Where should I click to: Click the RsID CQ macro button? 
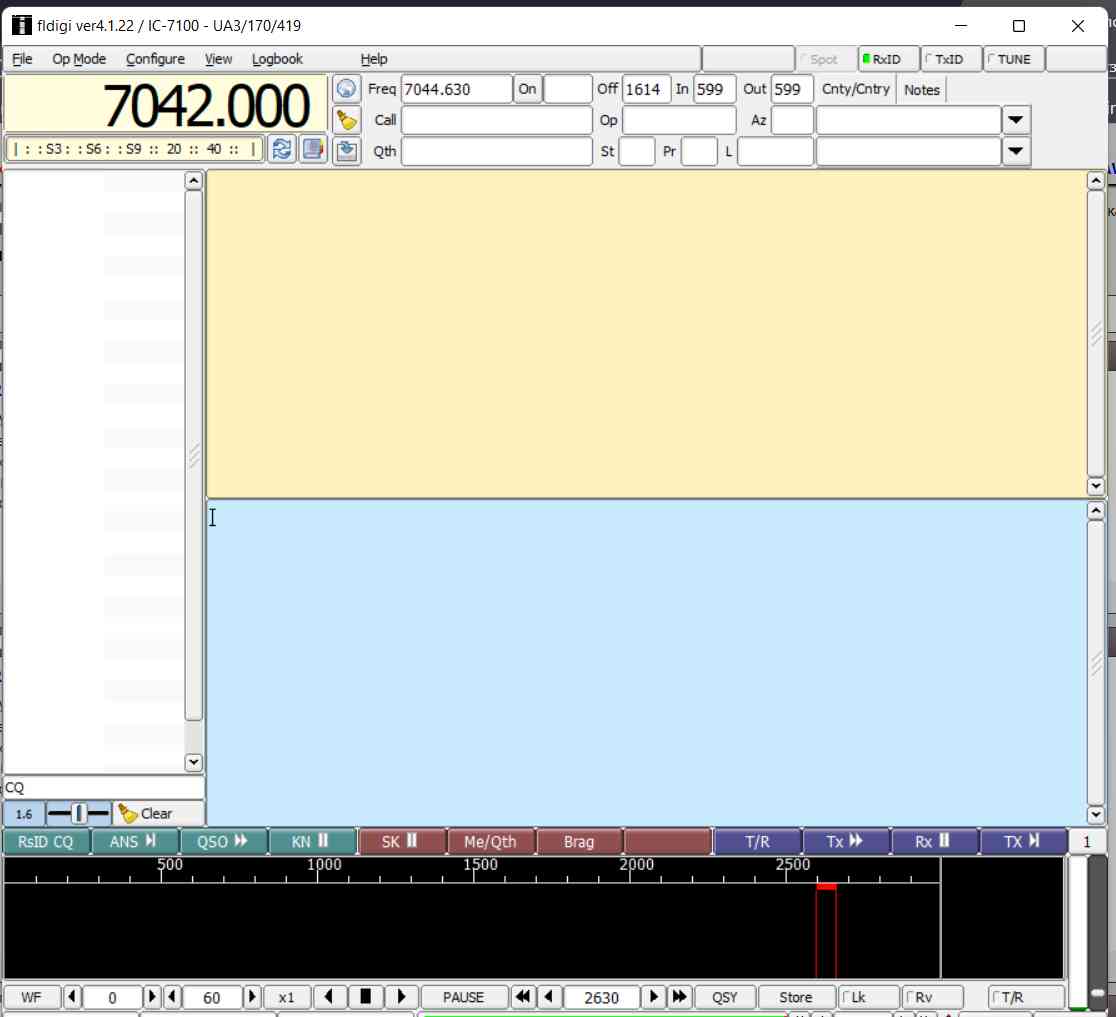(46, 842)
